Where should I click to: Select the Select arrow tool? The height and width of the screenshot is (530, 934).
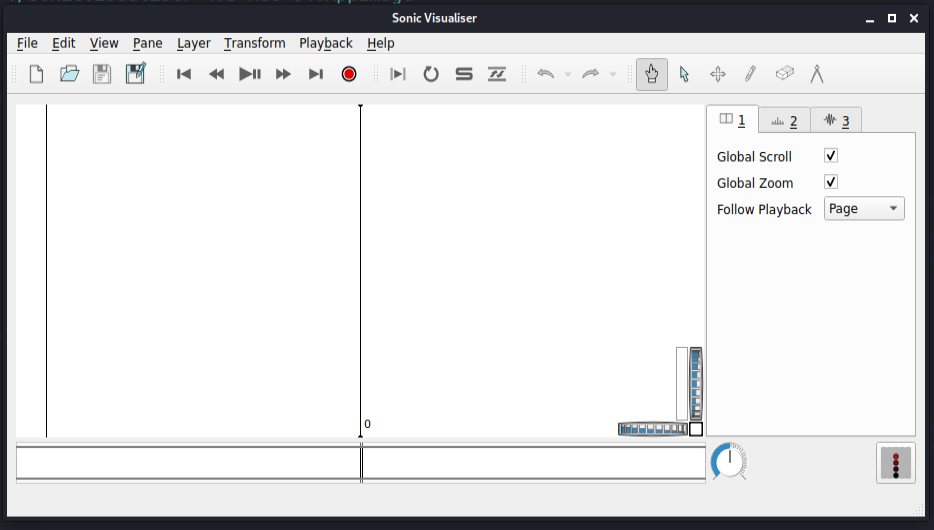[x=684, y=74]
